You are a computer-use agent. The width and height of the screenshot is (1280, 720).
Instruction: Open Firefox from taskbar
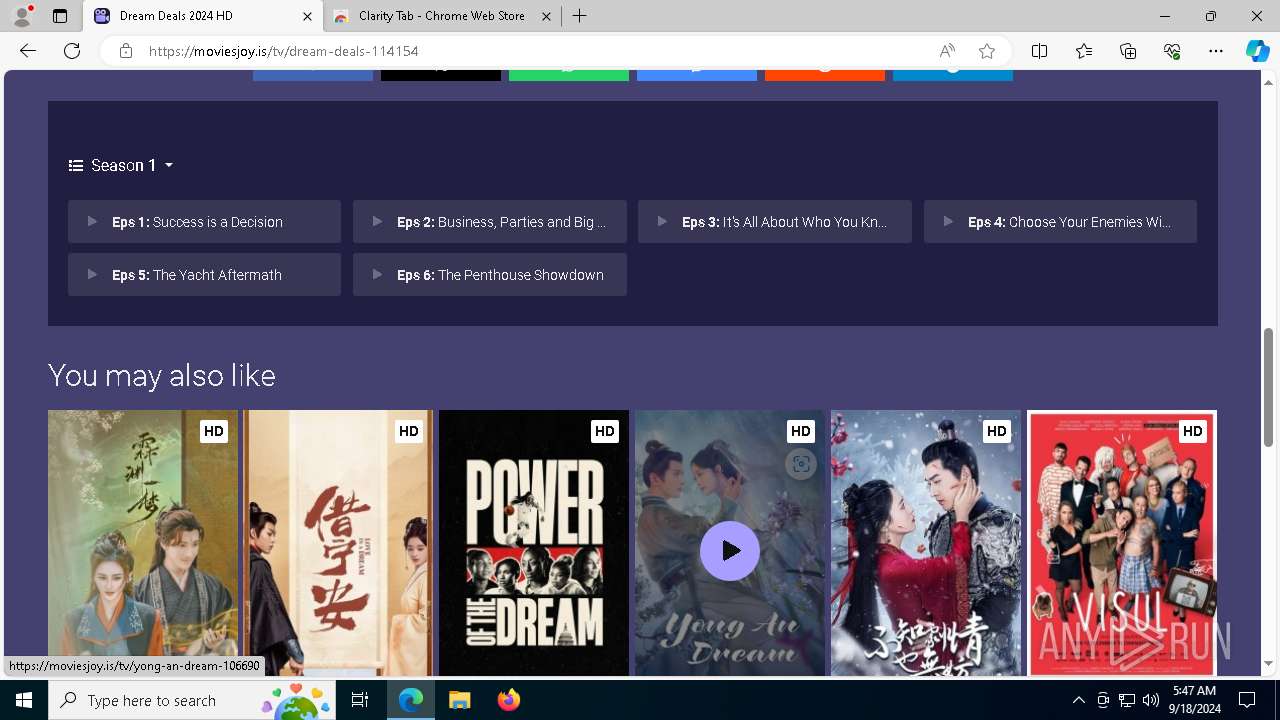coord(508,700)
